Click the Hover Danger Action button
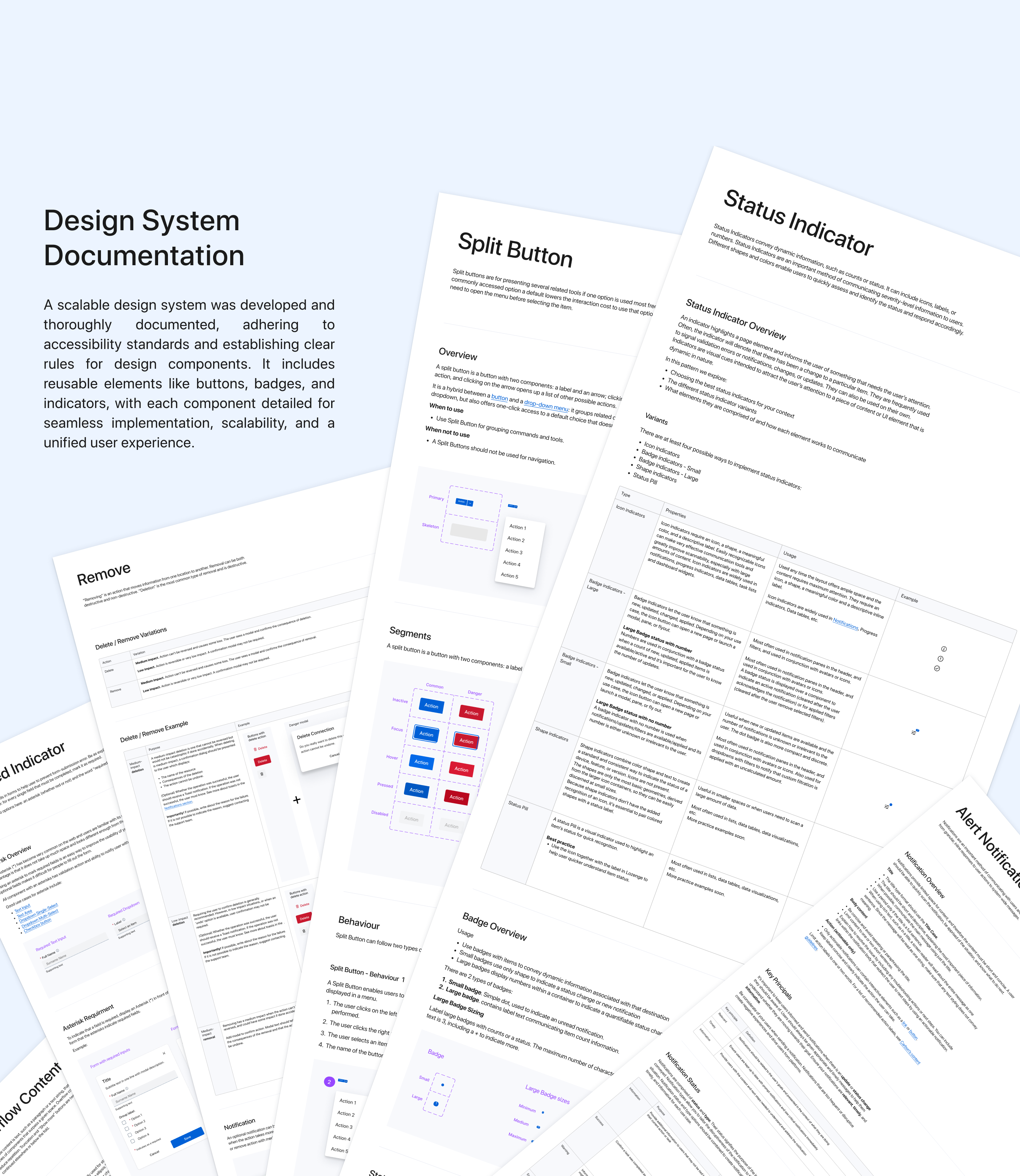The image size is (1020, 1176). click(461, 769)
